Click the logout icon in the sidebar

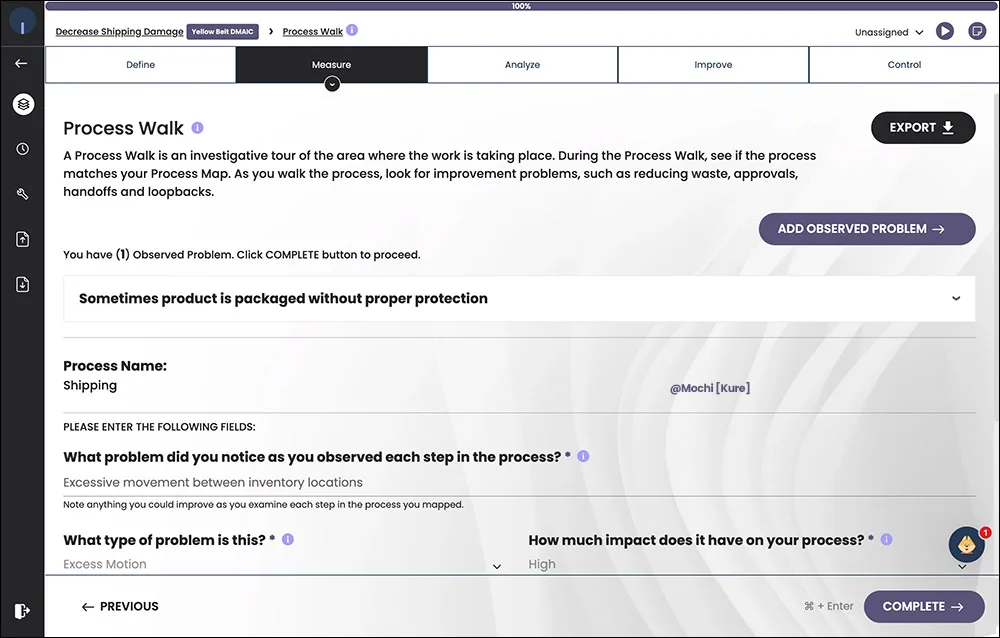pos(22,611)
